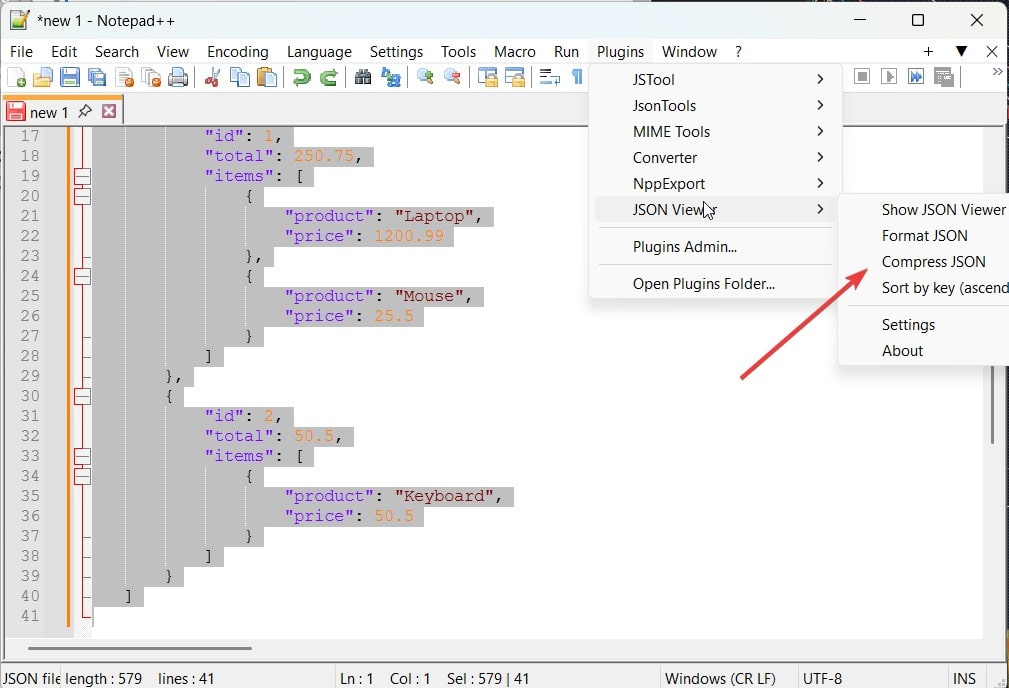The image size is (1009, 688).
Task: Click the Open file folder icon
Action: 43,78
